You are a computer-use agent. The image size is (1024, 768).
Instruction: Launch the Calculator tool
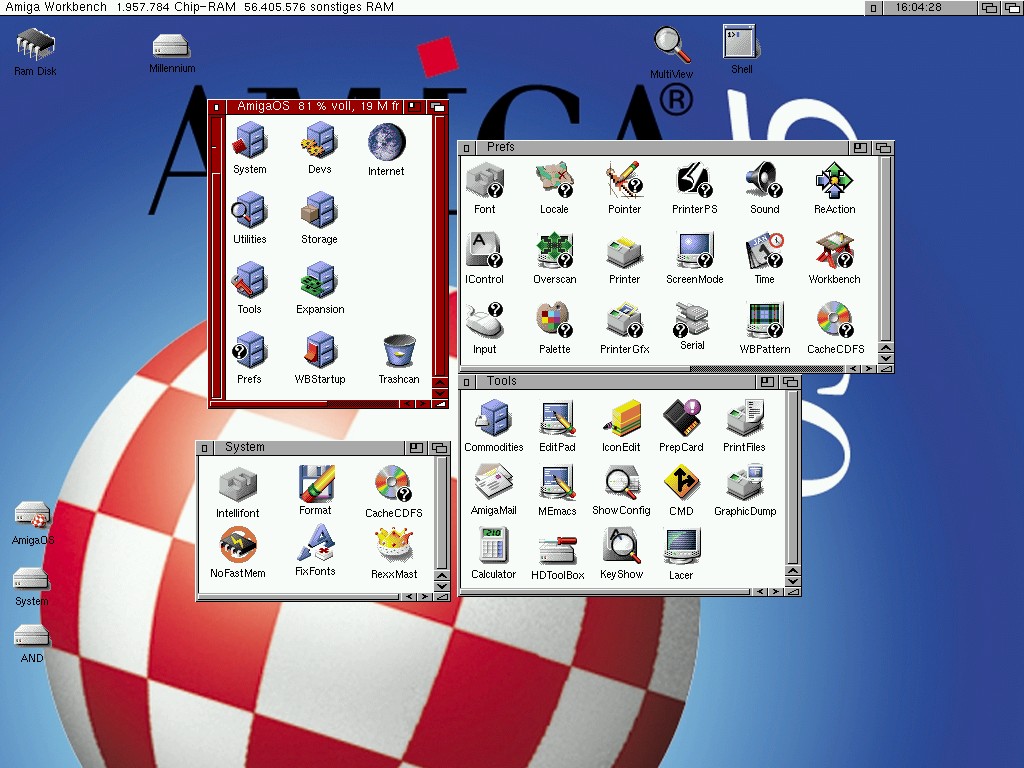493,547
